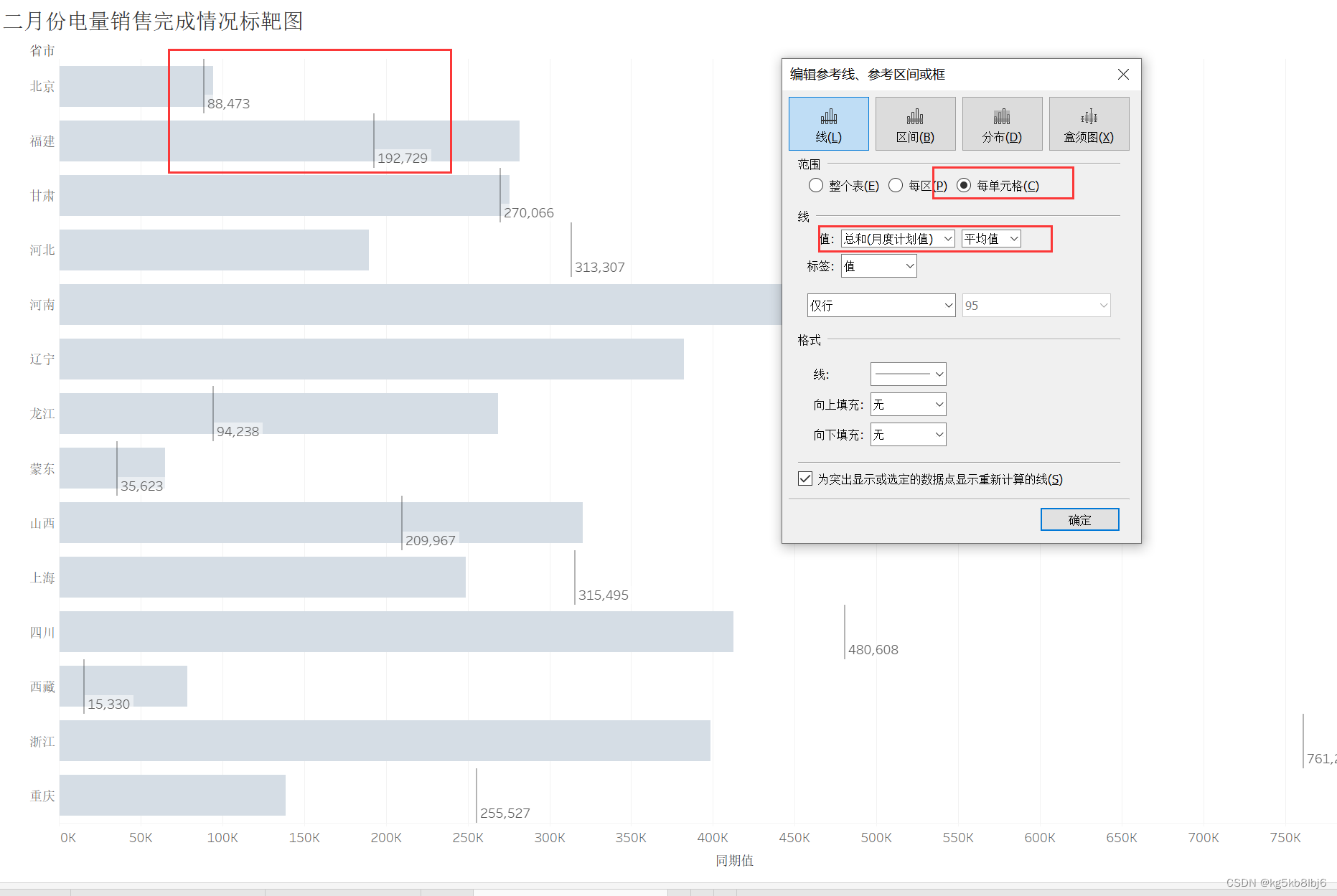1337x896 pixels.
Task: Click the 209,967 reference line label
Action: pyautogui.click(x=431, y=541)
